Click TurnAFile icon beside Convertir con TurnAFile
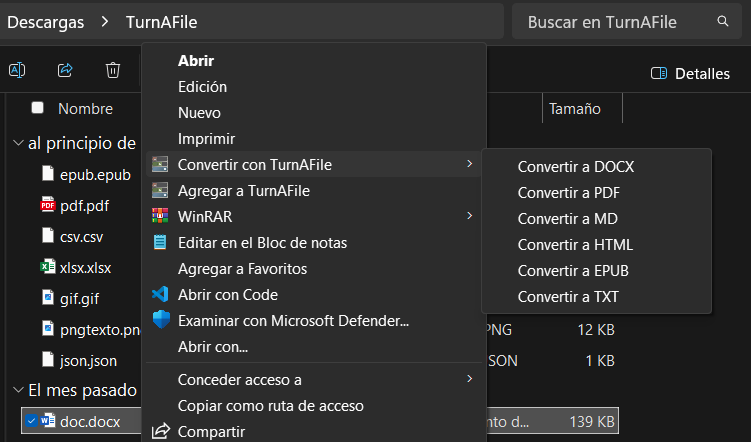The image size is (751, 442). pos(160,164)
